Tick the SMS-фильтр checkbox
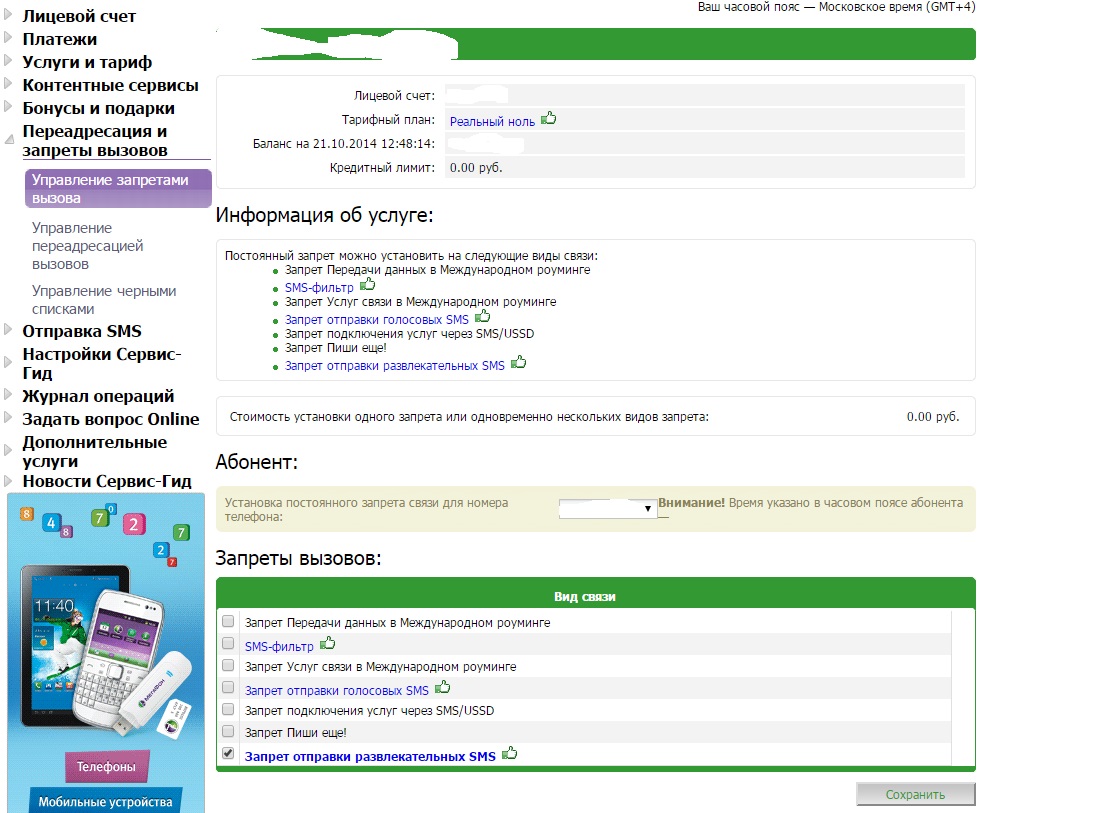 coord(228,644)
